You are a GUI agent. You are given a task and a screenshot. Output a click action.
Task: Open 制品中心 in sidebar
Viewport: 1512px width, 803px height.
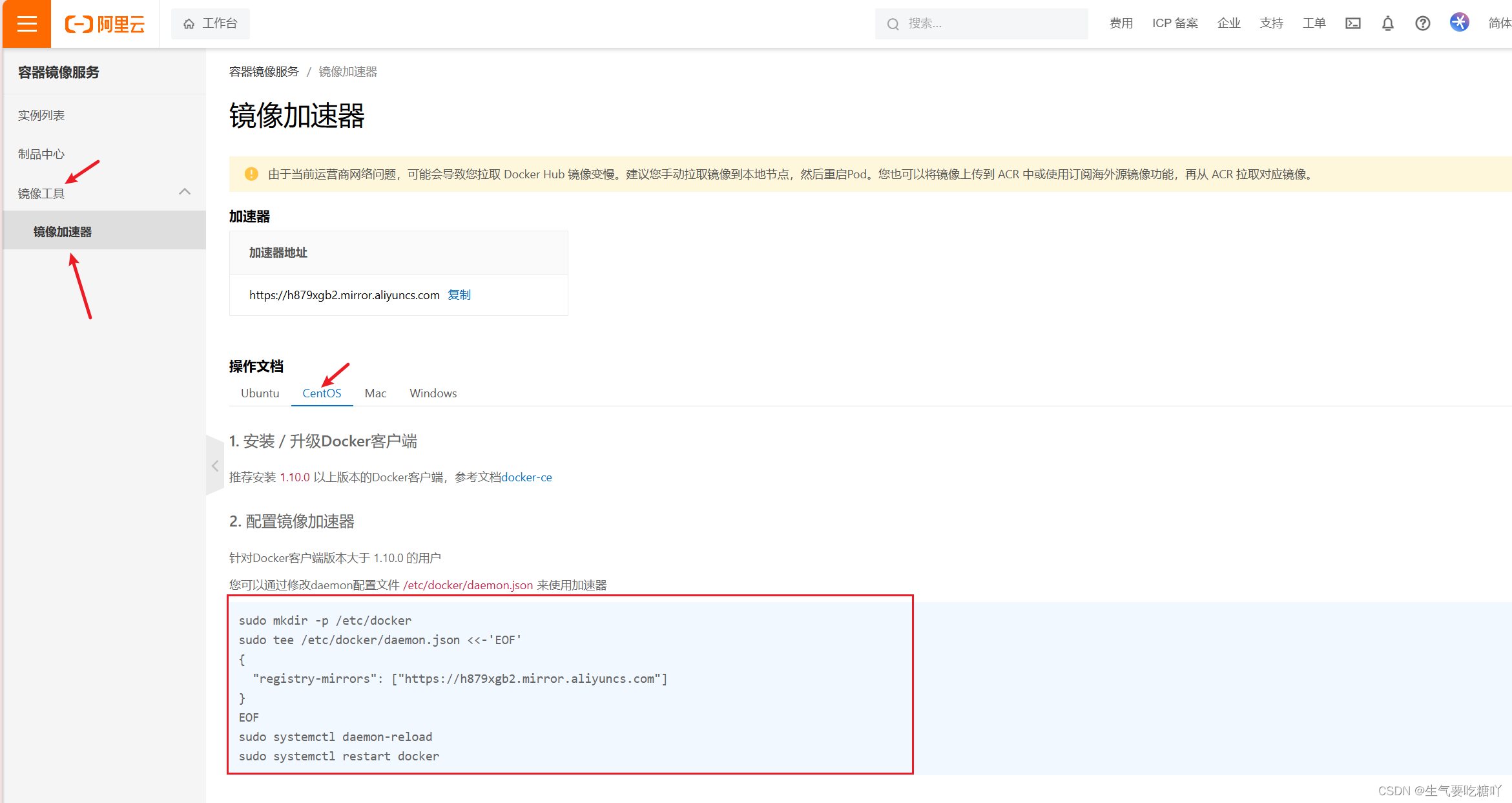click(x=41, y=154)
